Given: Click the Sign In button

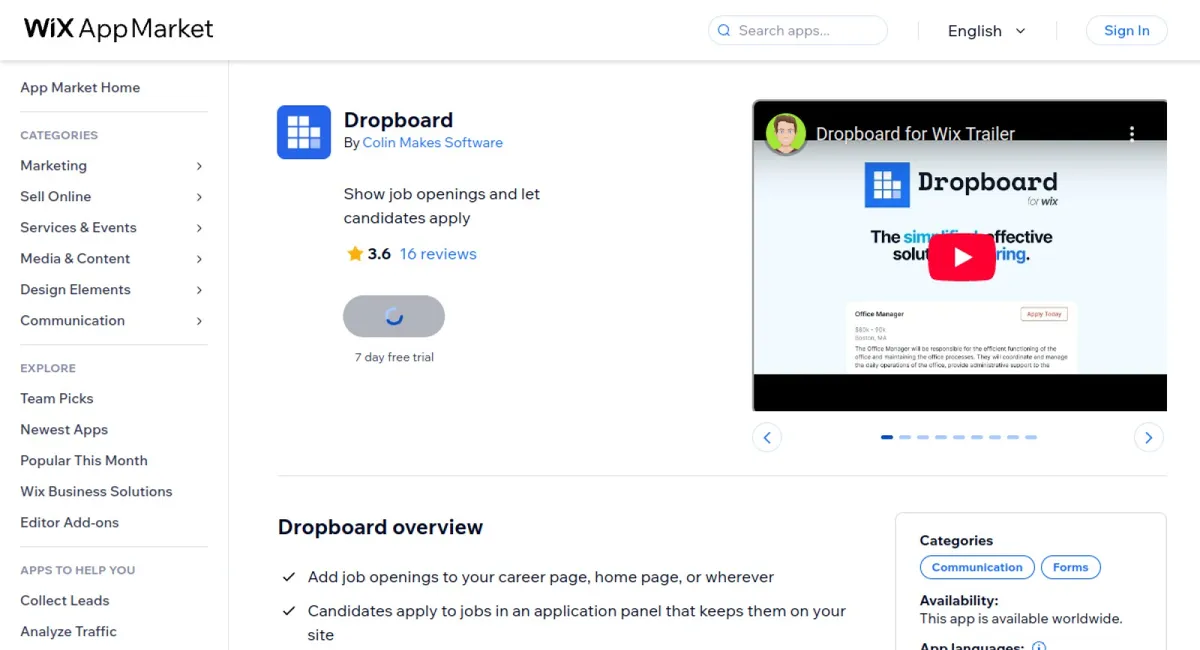Looking at the screenshot, I should [1126, 30].
